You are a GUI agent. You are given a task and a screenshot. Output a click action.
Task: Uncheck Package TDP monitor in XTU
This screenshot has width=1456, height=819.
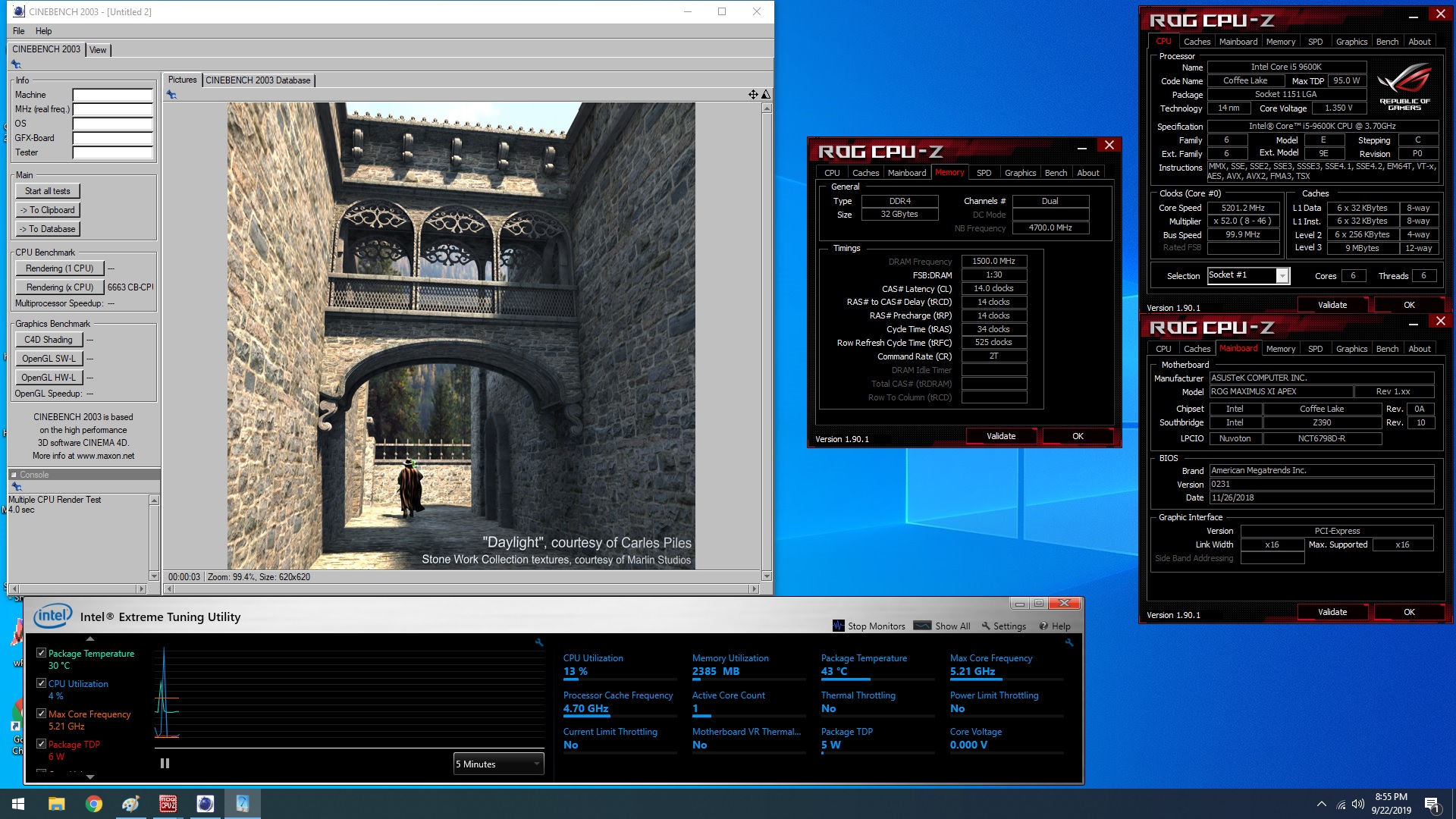[41, 744]
